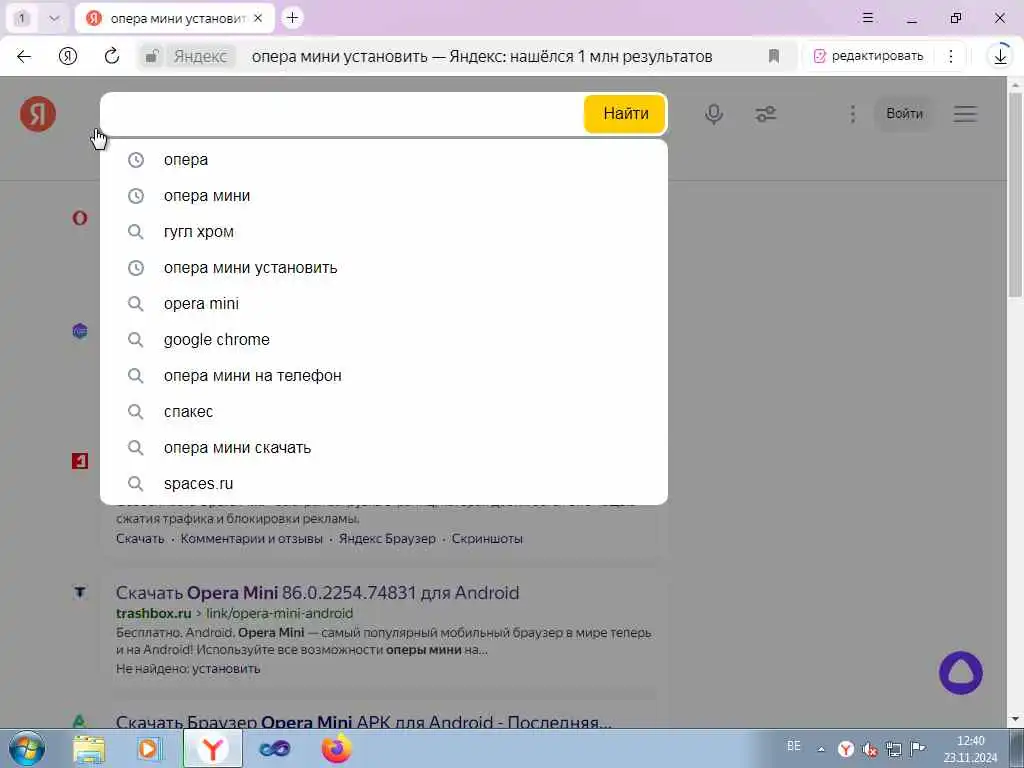
Task: Click the BE language indicator
Action: 793,746
